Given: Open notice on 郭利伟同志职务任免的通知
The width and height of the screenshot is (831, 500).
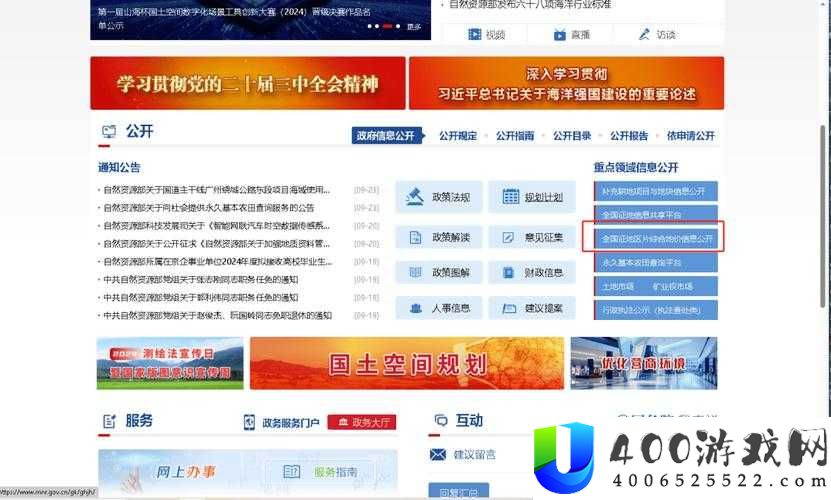Looking at the screenshot, I should (201, 297).
